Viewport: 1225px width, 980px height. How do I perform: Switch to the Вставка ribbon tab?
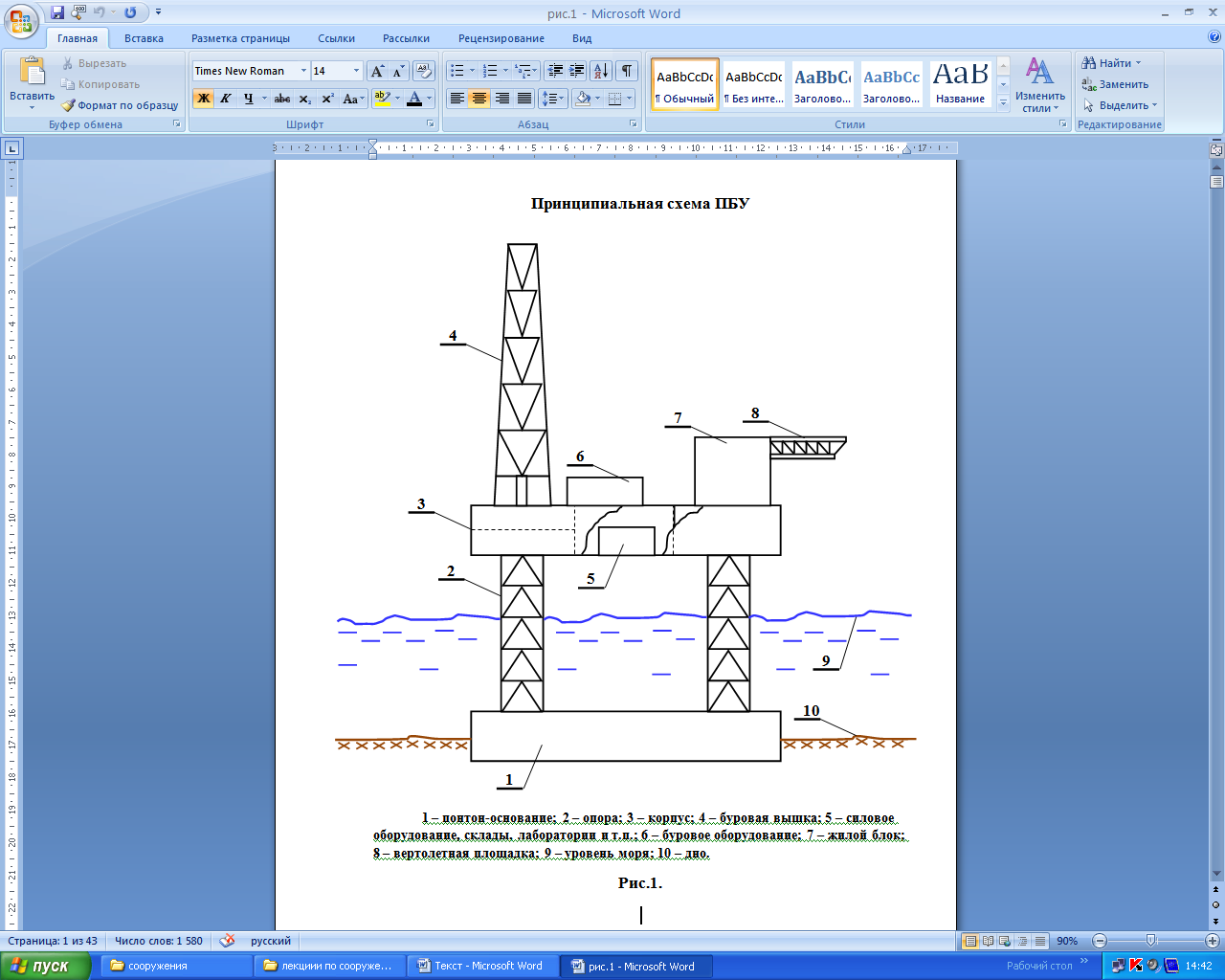144,38
